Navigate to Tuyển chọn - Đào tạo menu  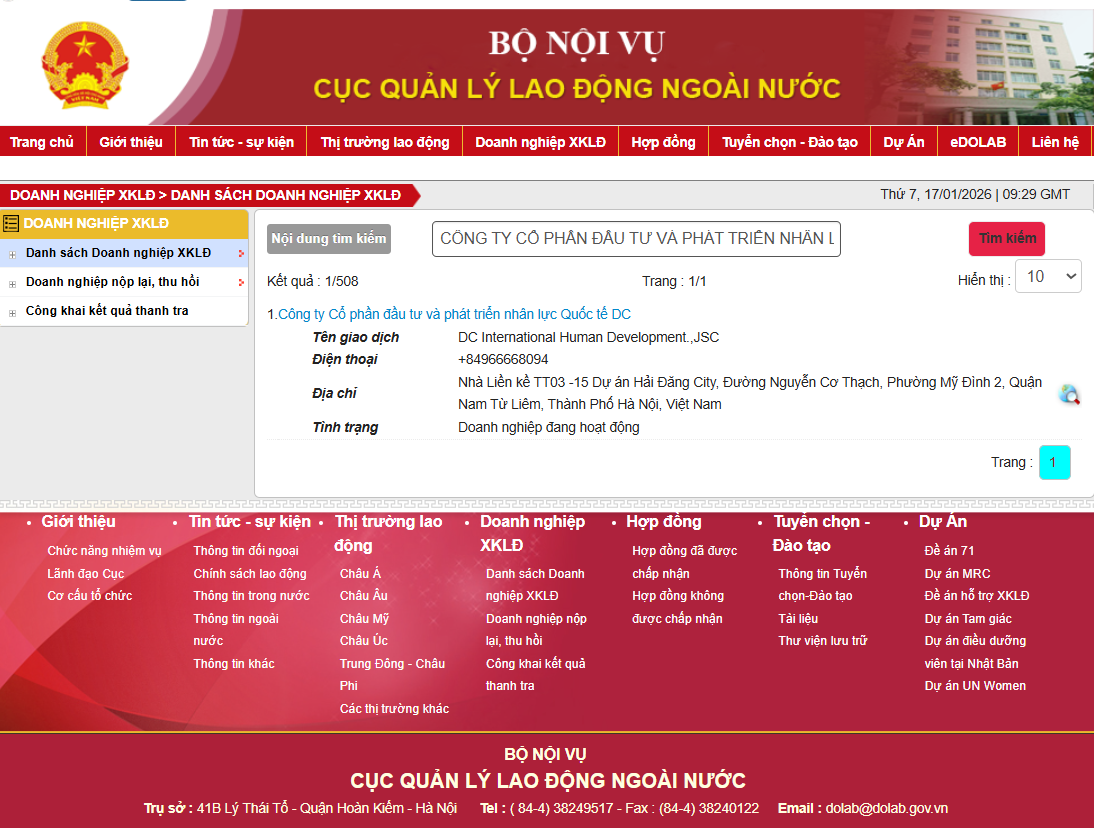click(789, 142)
